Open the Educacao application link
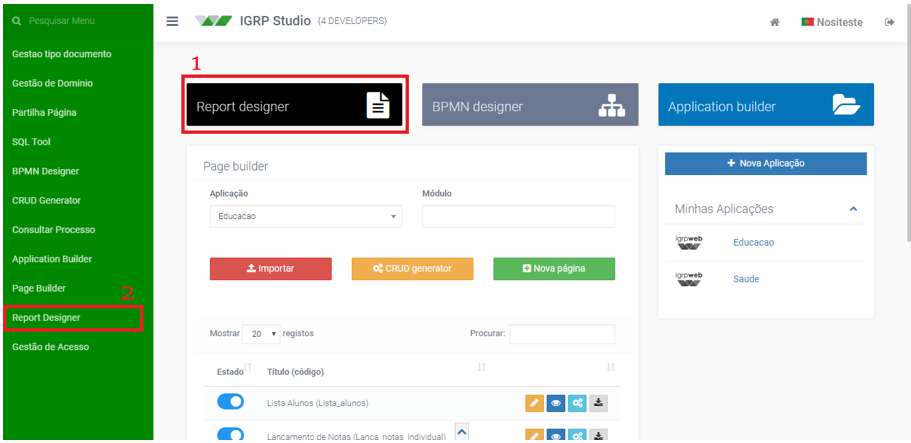911x443 pixels. coord(754,243)
